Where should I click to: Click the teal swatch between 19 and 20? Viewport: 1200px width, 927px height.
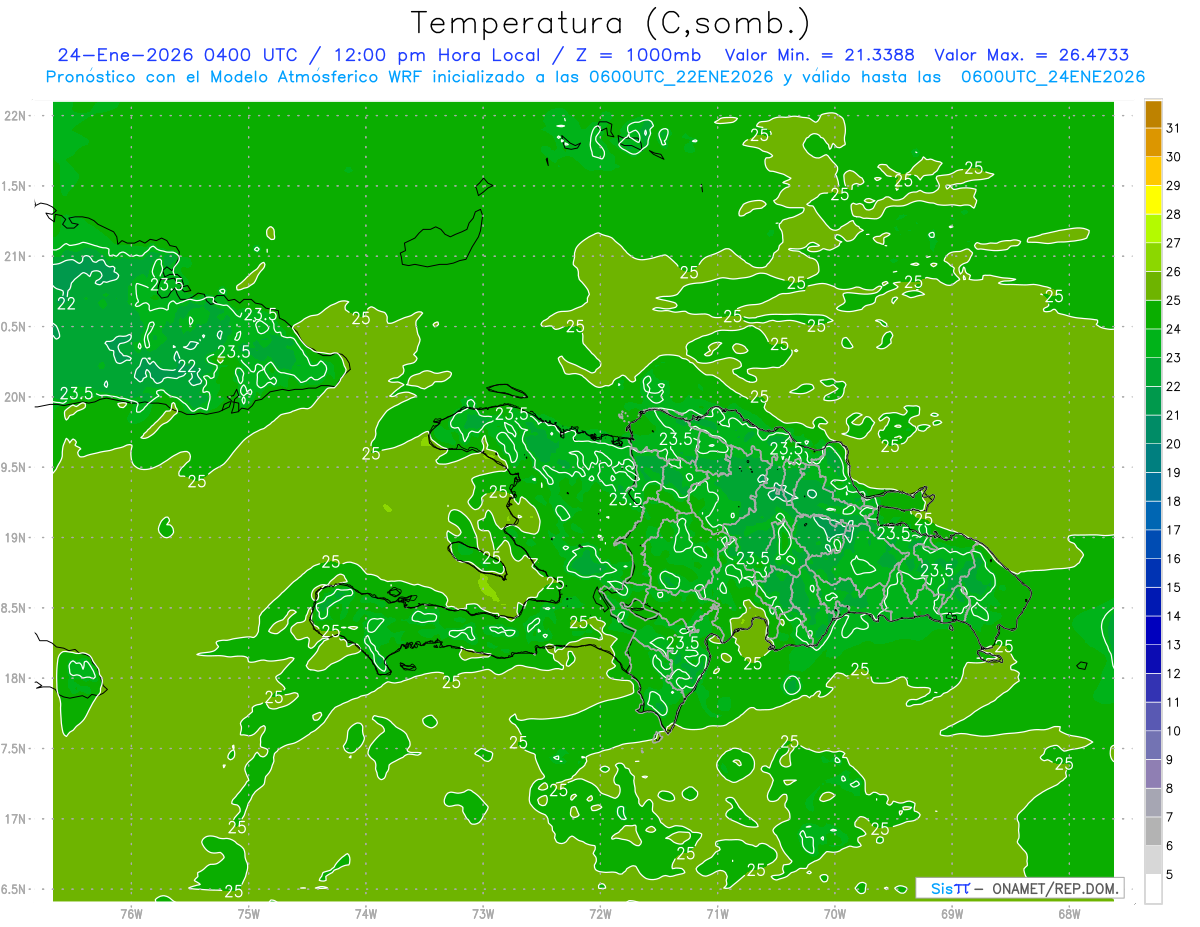click(x=1153, y=458)
